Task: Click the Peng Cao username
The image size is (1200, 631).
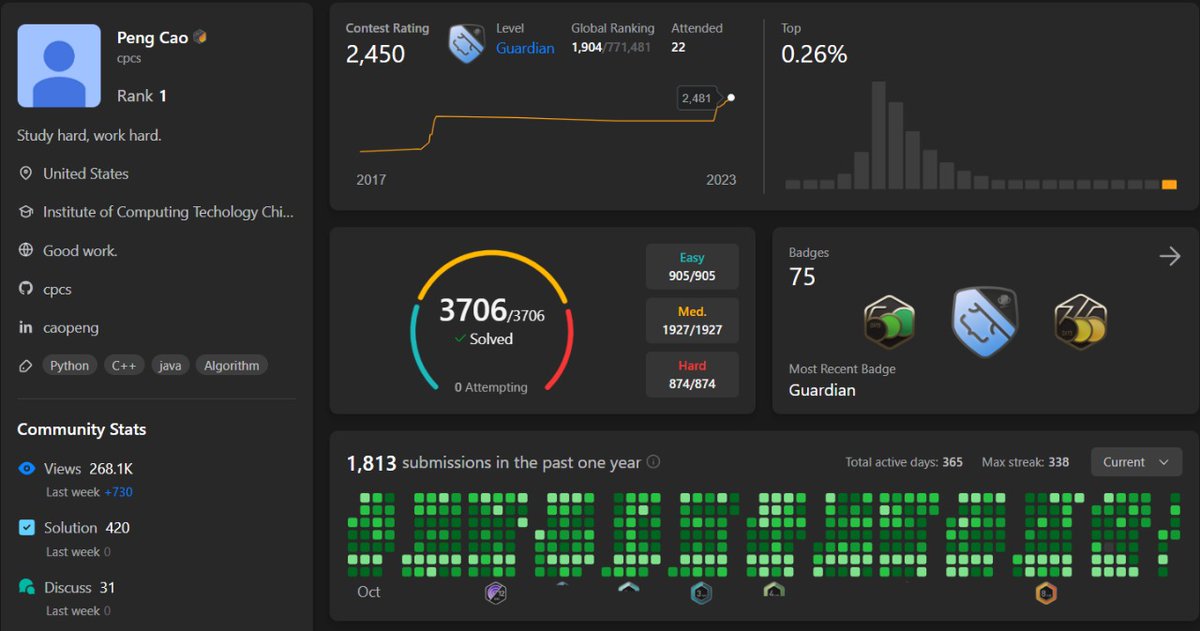Action: (x=153, y=38)
